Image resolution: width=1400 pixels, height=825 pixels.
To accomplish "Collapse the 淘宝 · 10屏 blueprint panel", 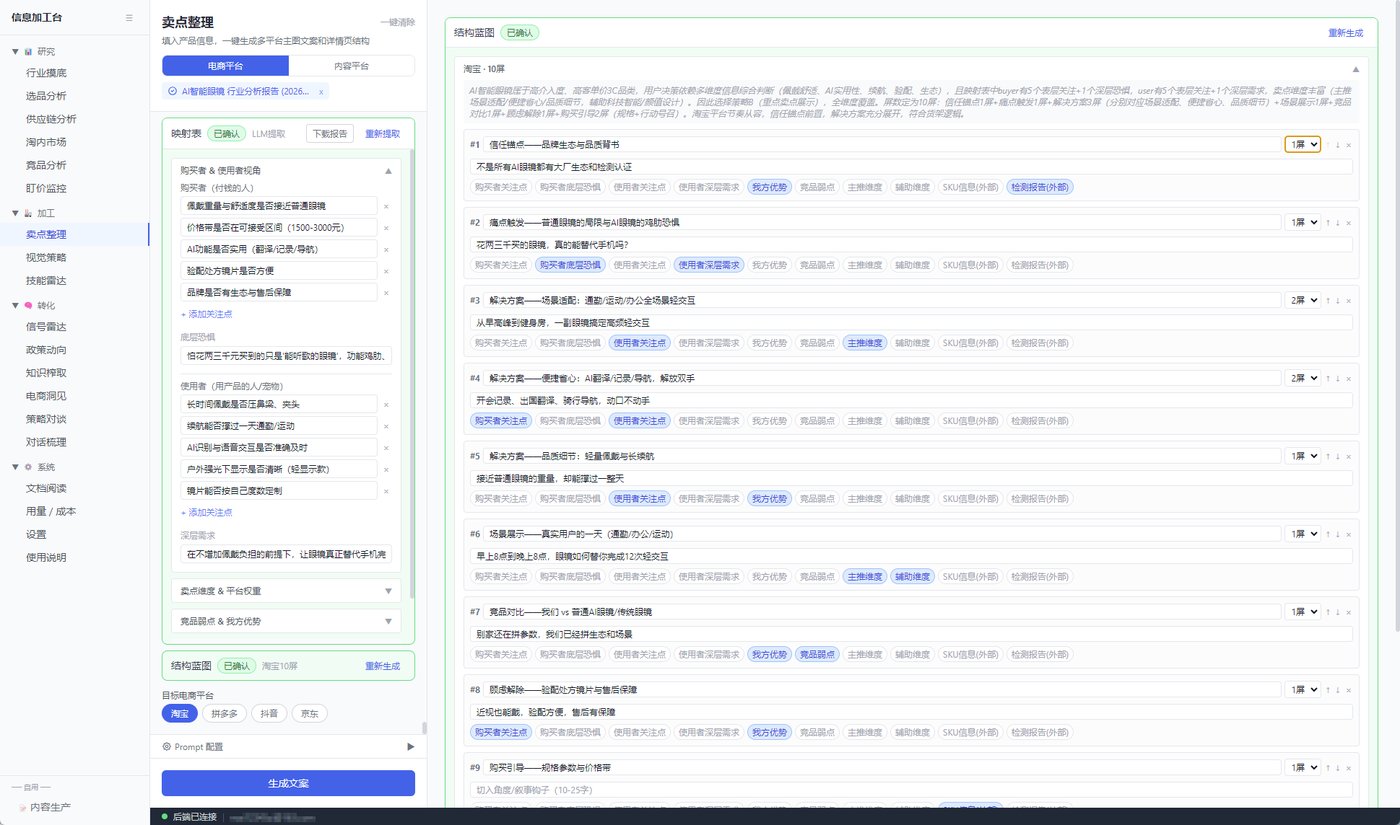I will (x=1355, y=69).
